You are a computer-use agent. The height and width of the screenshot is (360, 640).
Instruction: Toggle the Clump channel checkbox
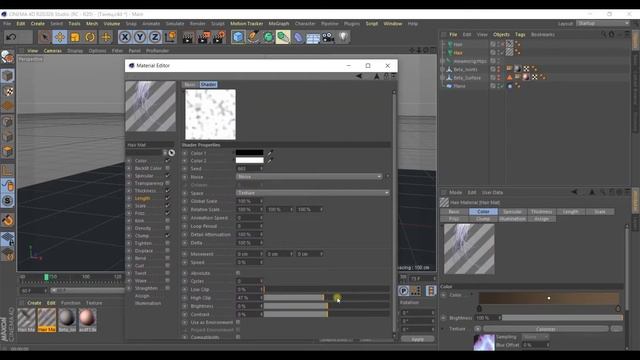(x=167, y=236)
